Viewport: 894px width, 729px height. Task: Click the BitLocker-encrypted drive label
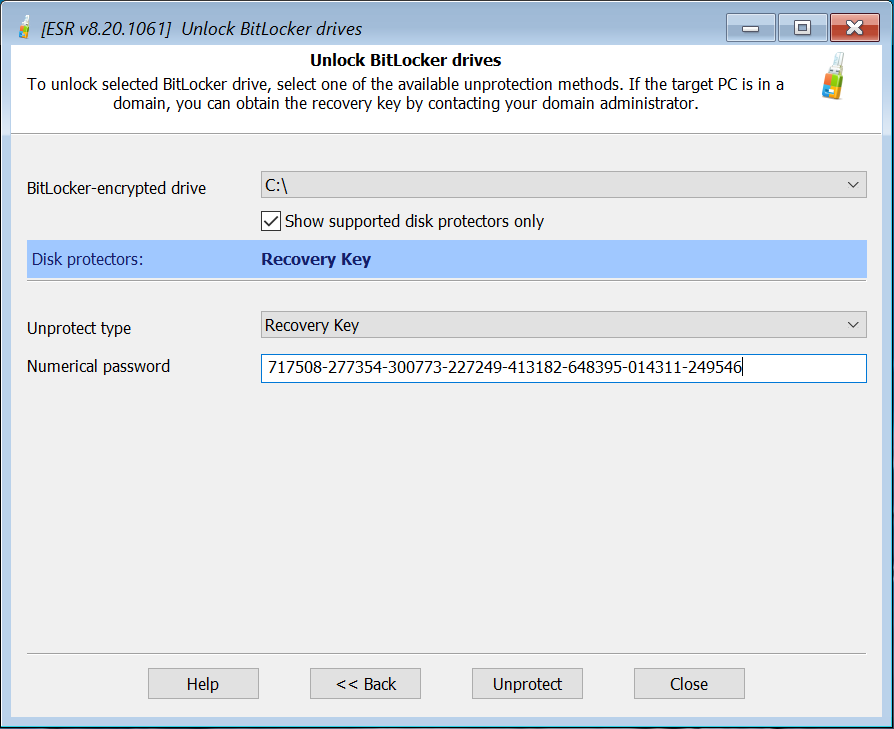pos(117,188)
